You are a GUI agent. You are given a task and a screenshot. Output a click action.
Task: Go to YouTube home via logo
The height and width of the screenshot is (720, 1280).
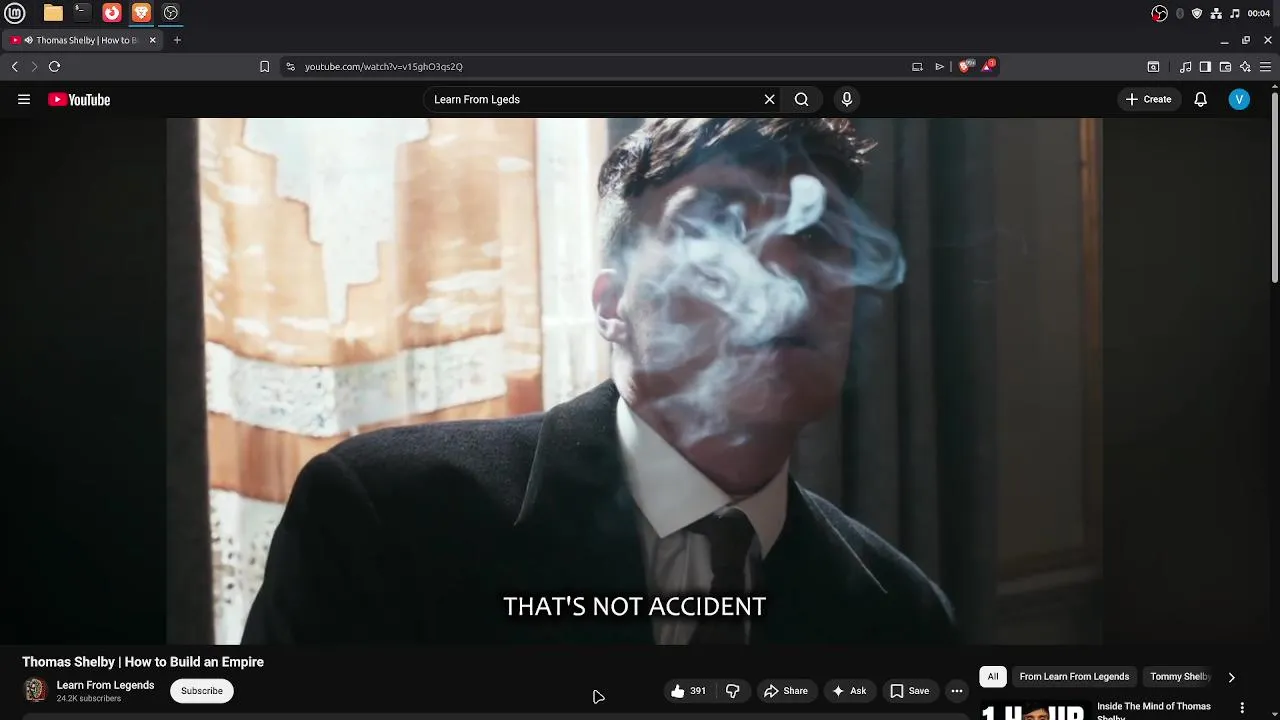click(79, 99)
